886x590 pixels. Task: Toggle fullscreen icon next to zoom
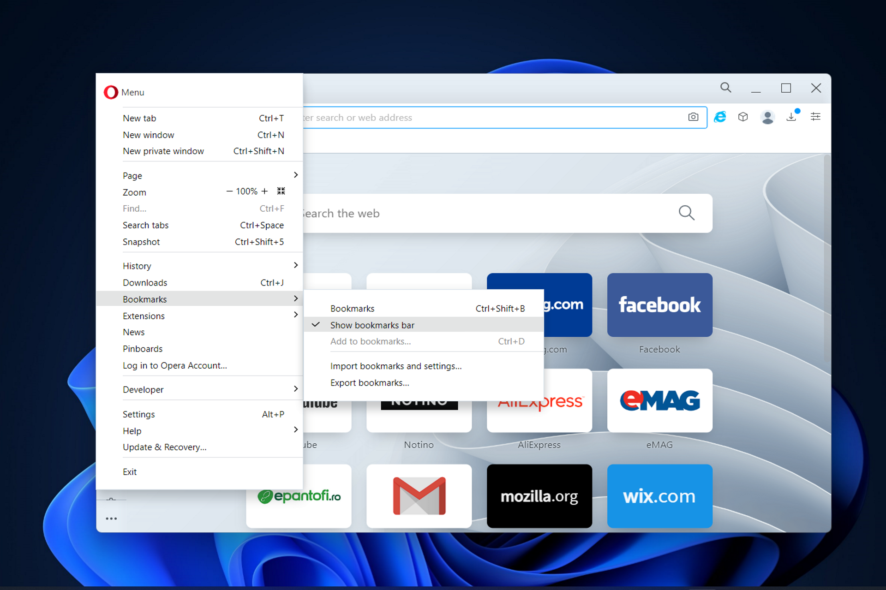coord(281,191)
